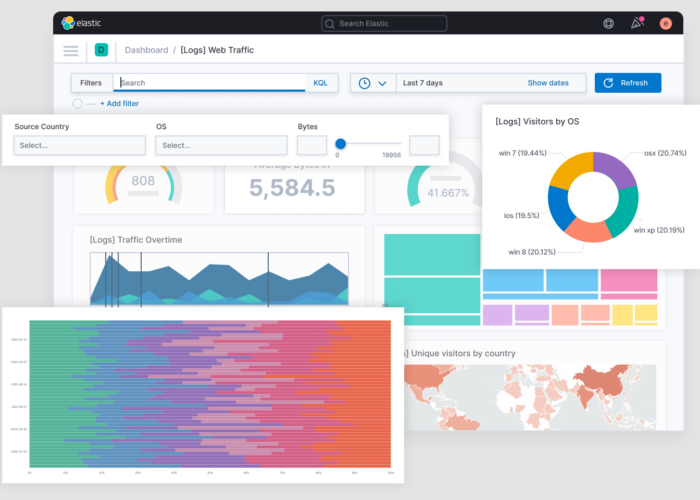Toggle the KQL query language switch
This screenshot has width=700, height=500.
(x=320, y=83)
